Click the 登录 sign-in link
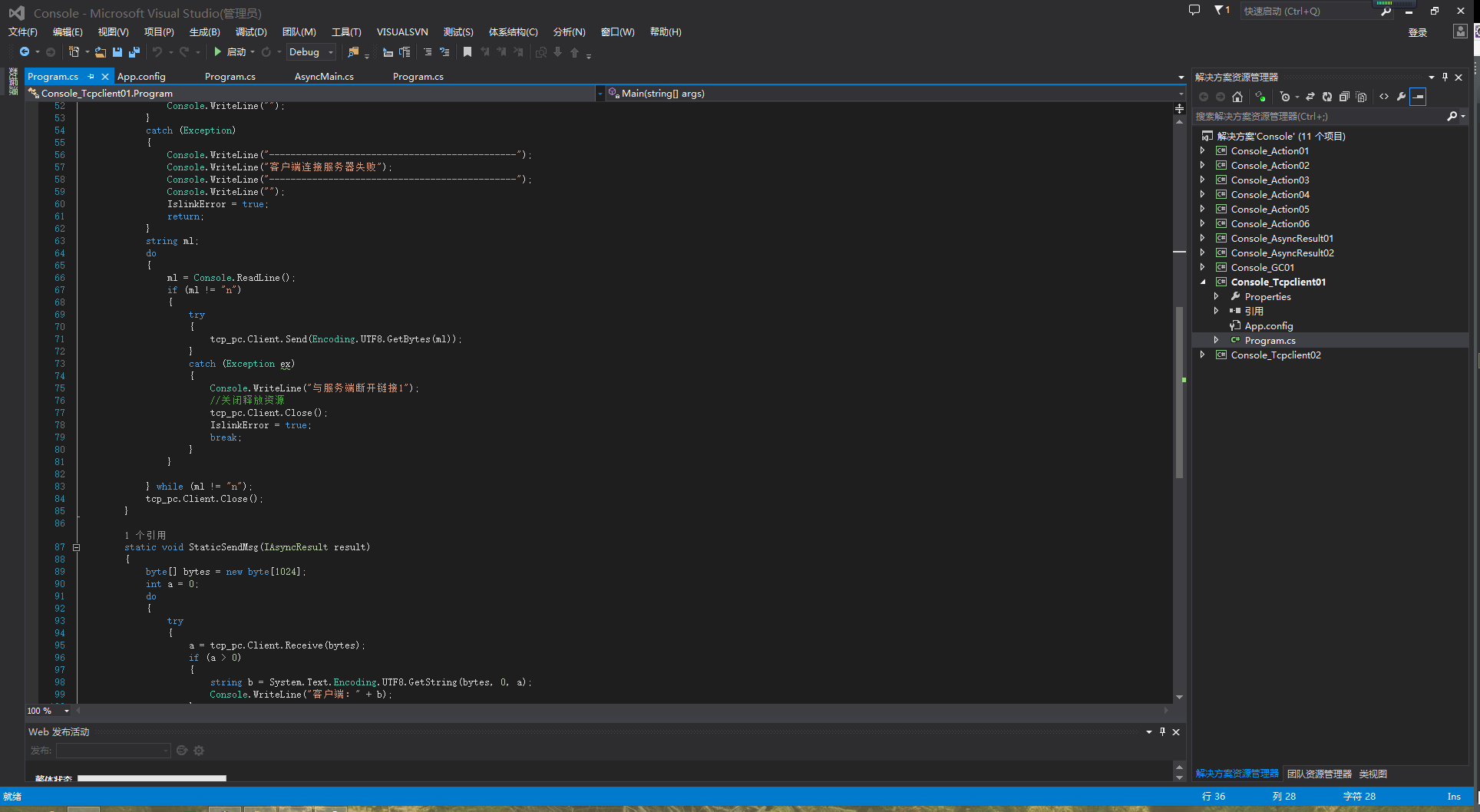Screen dimensions: 1480x812 (x=1418, y=32)
